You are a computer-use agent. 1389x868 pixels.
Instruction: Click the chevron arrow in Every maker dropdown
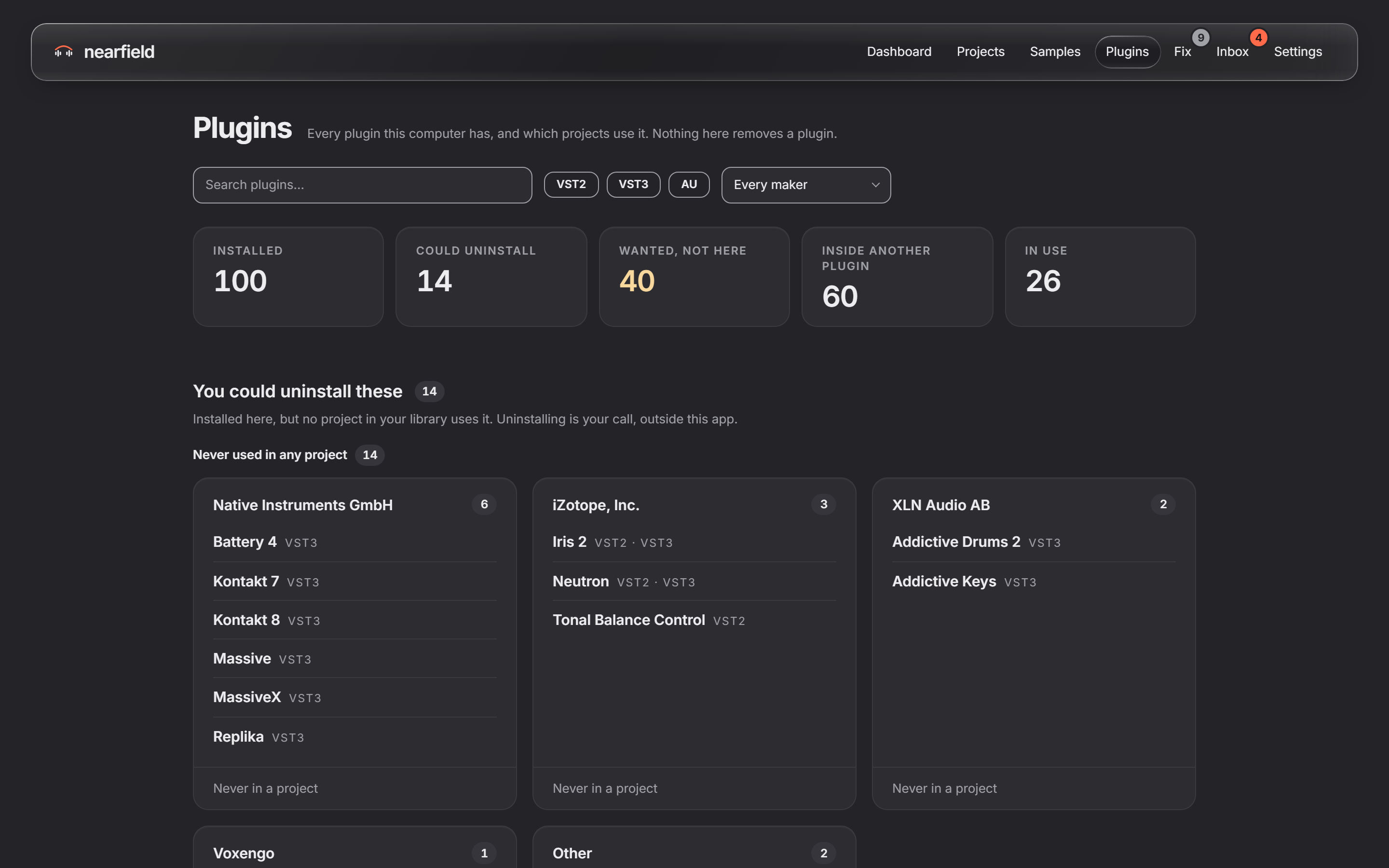click(x=875, y=185)
